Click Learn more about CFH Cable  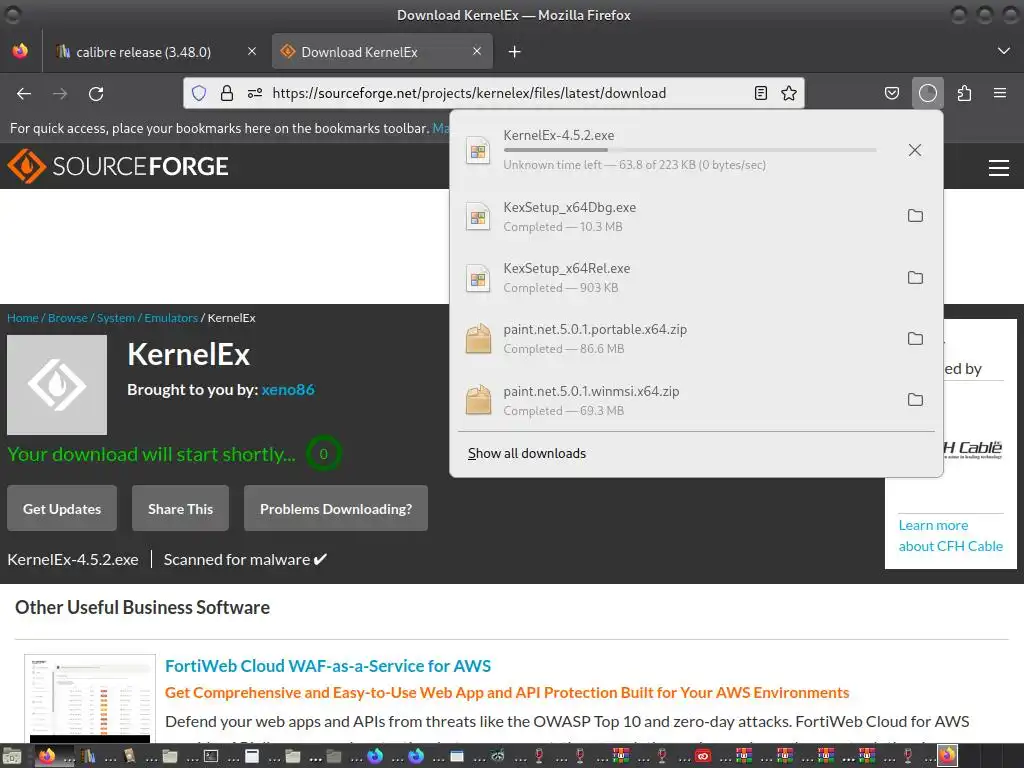[950, 536]
